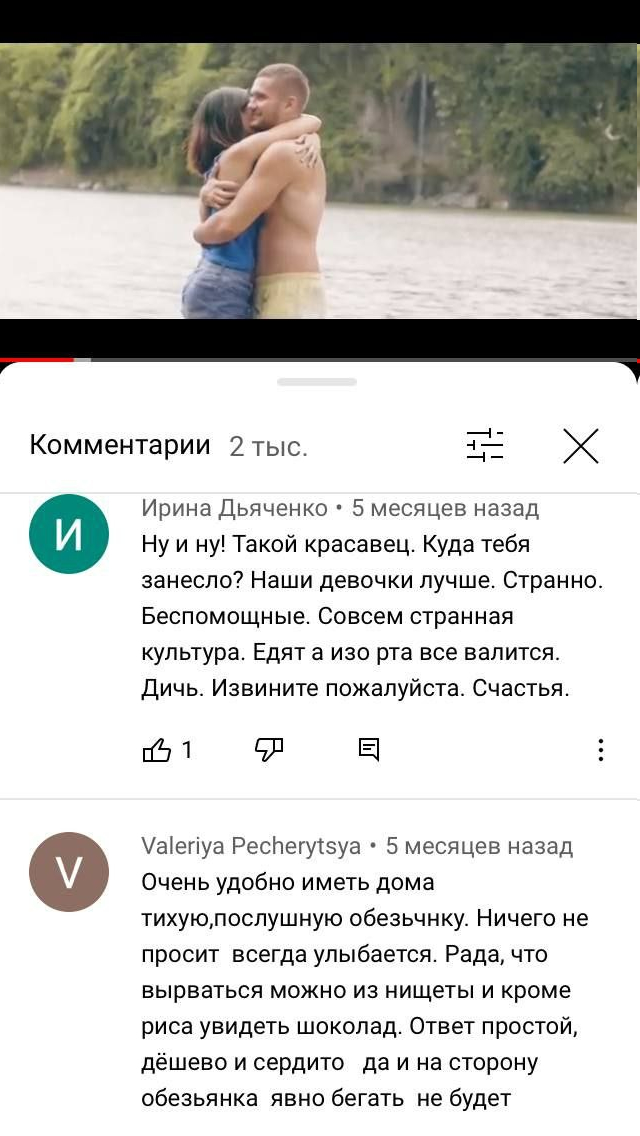The image size is (640, 1136).
Task: Open Ирина Дьяченко's channel name link
Action: point(234,509)
